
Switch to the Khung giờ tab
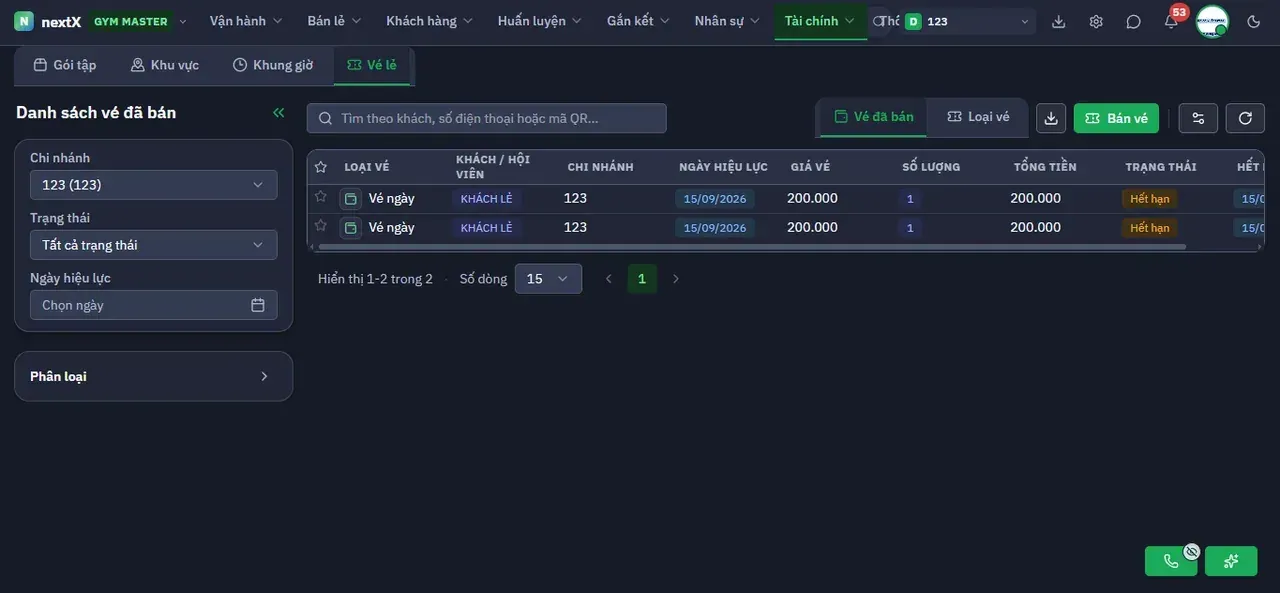point(273,65)
